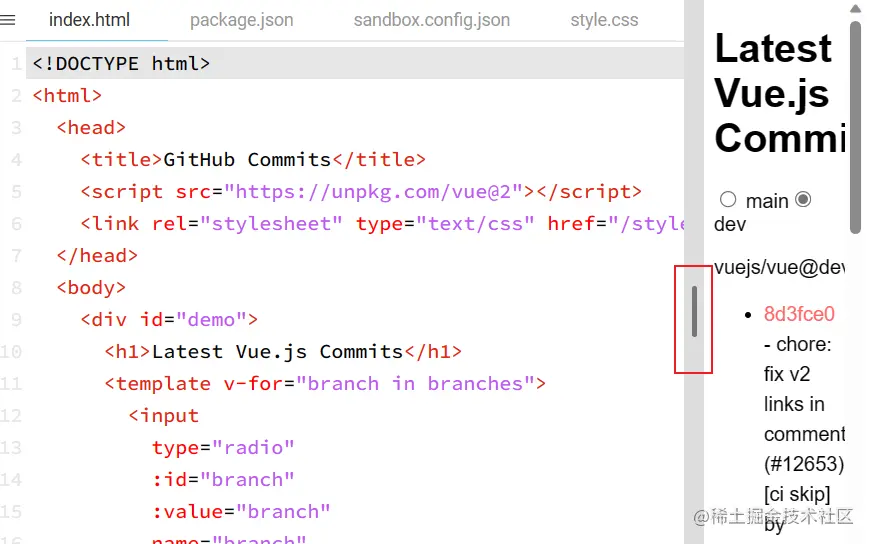Click the vuejs/vue@dev text in preview
Screen dimensions: 871x544
point(779,267)
